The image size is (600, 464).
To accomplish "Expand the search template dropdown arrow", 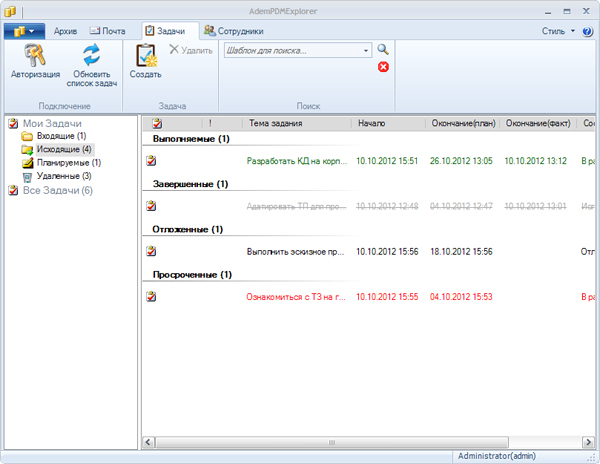I will (366, 50).
